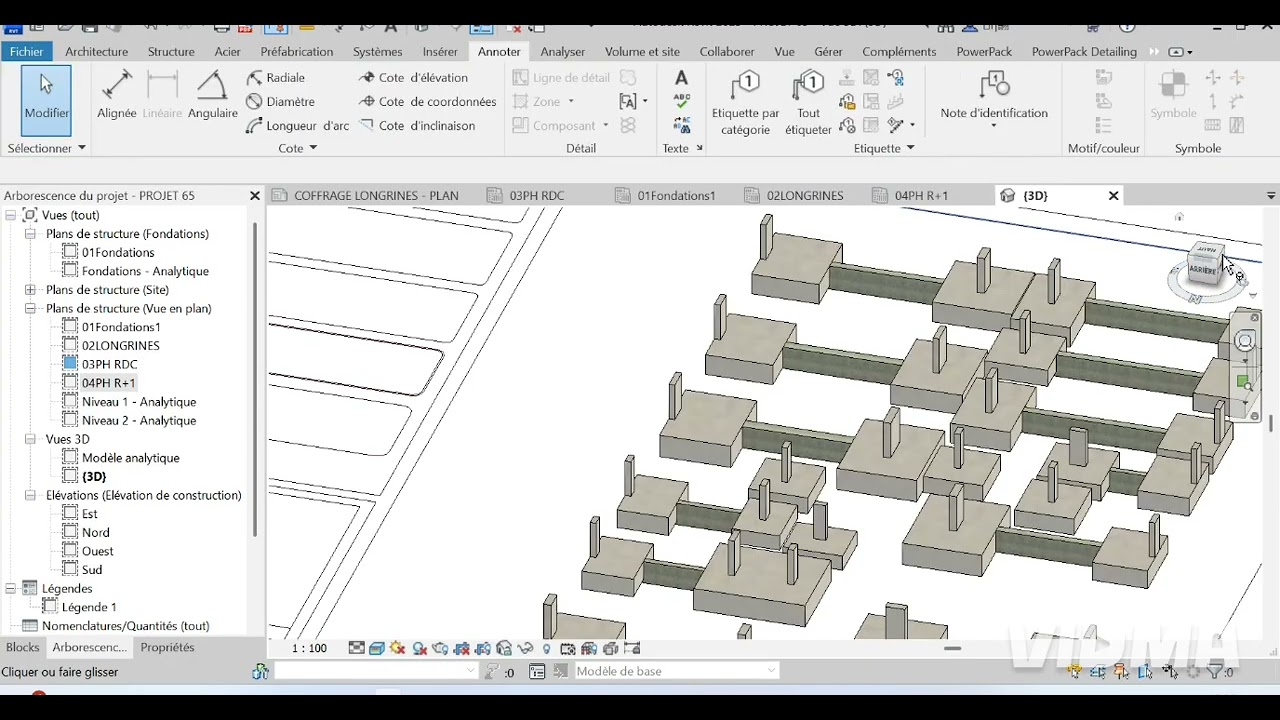This screenshot has height=720, width=1280.
Task: Close the {3D} view tab
Action: click(x=1113, y=196)
